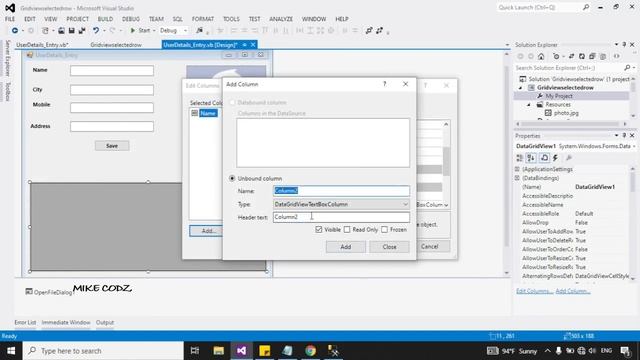
Task: Select photo.jpg in Solution Explorer
Action: [566, 113]
